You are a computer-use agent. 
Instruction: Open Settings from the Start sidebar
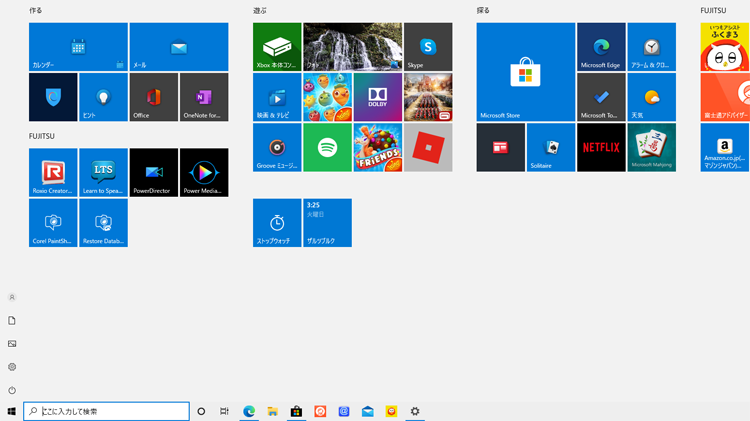(12, 367)
